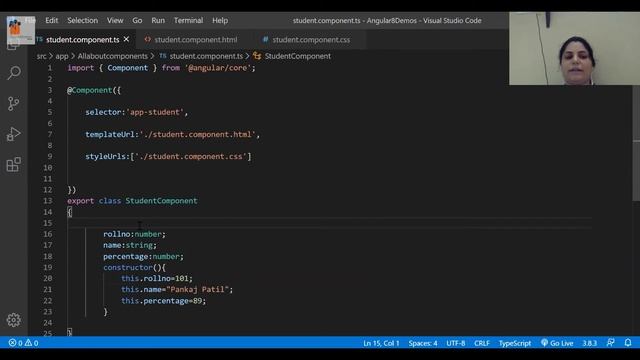Click 'percentage:number;' declaration on line 18

pos(143,256)
